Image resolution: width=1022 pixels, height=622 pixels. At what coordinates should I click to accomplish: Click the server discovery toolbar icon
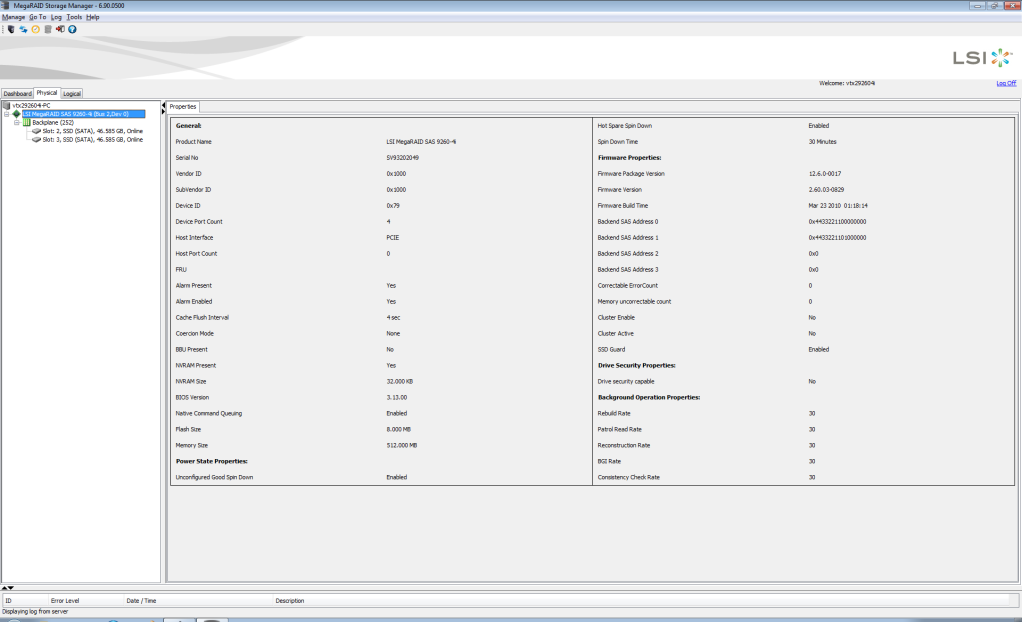pos(11,29)
